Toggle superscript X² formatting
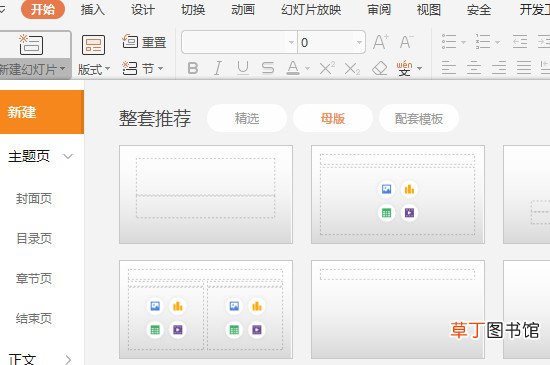550x365 pixels. click(x=327, y=68)
